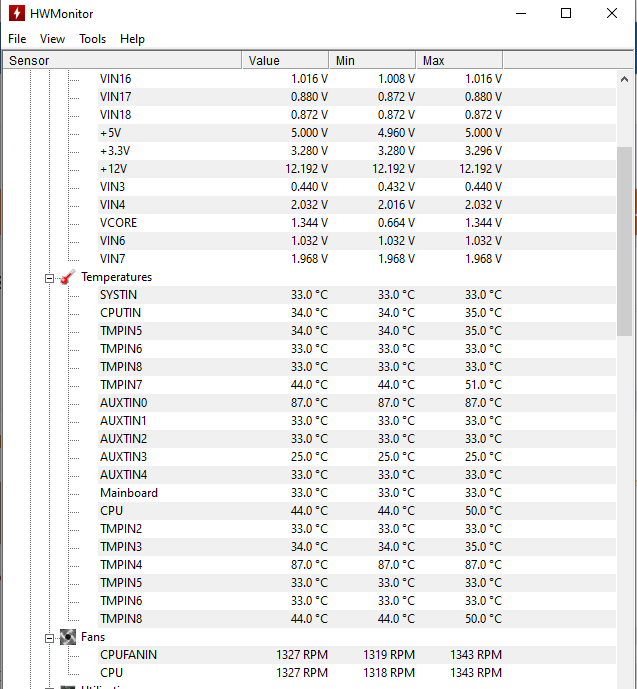The width and height of the screenshot is (637, 689).
Task: Select the VIN18 voltage row
Action: (357, 115)
